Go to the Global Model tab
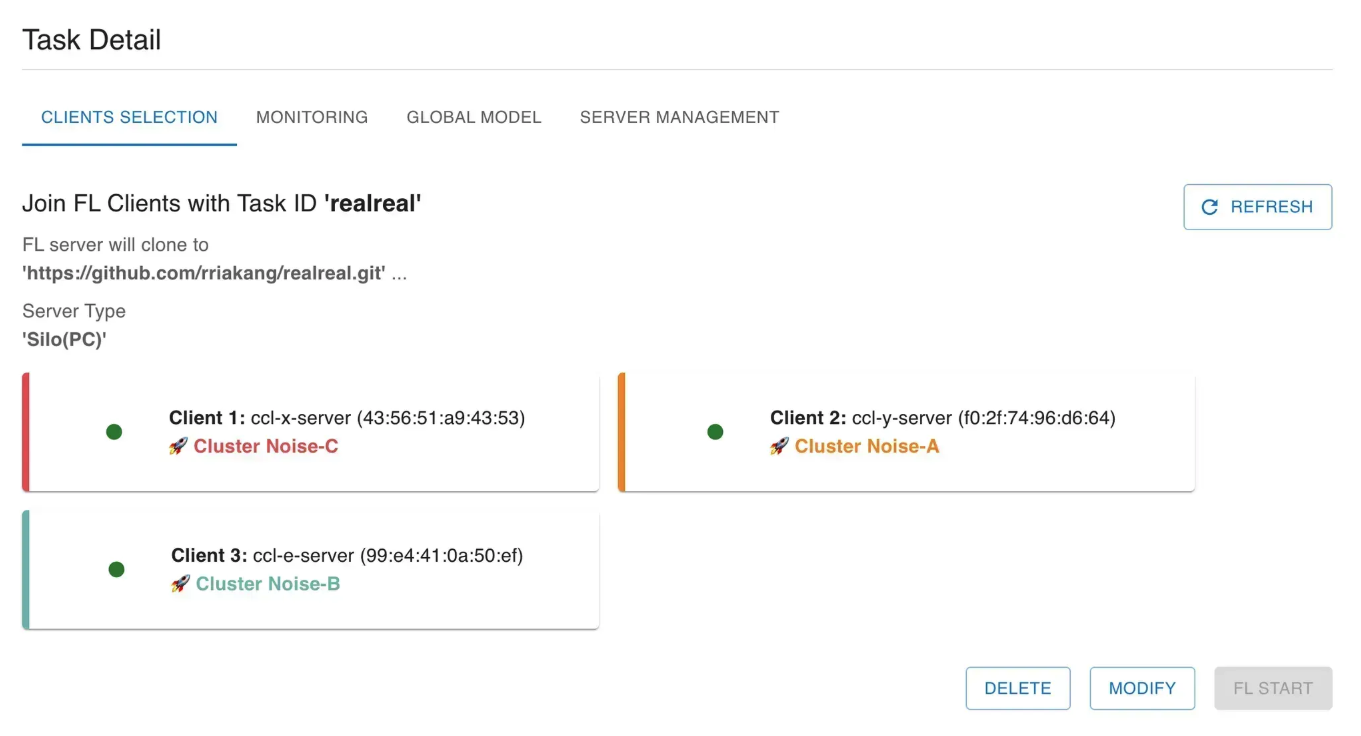The width and height of the screenshot is (1361, 736). (474, 117)
